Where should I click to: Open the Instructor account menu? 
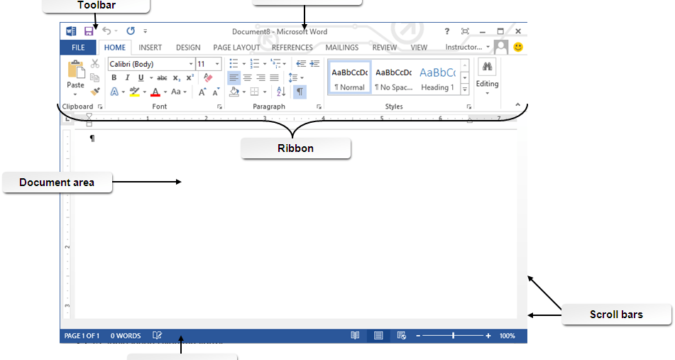468,47
